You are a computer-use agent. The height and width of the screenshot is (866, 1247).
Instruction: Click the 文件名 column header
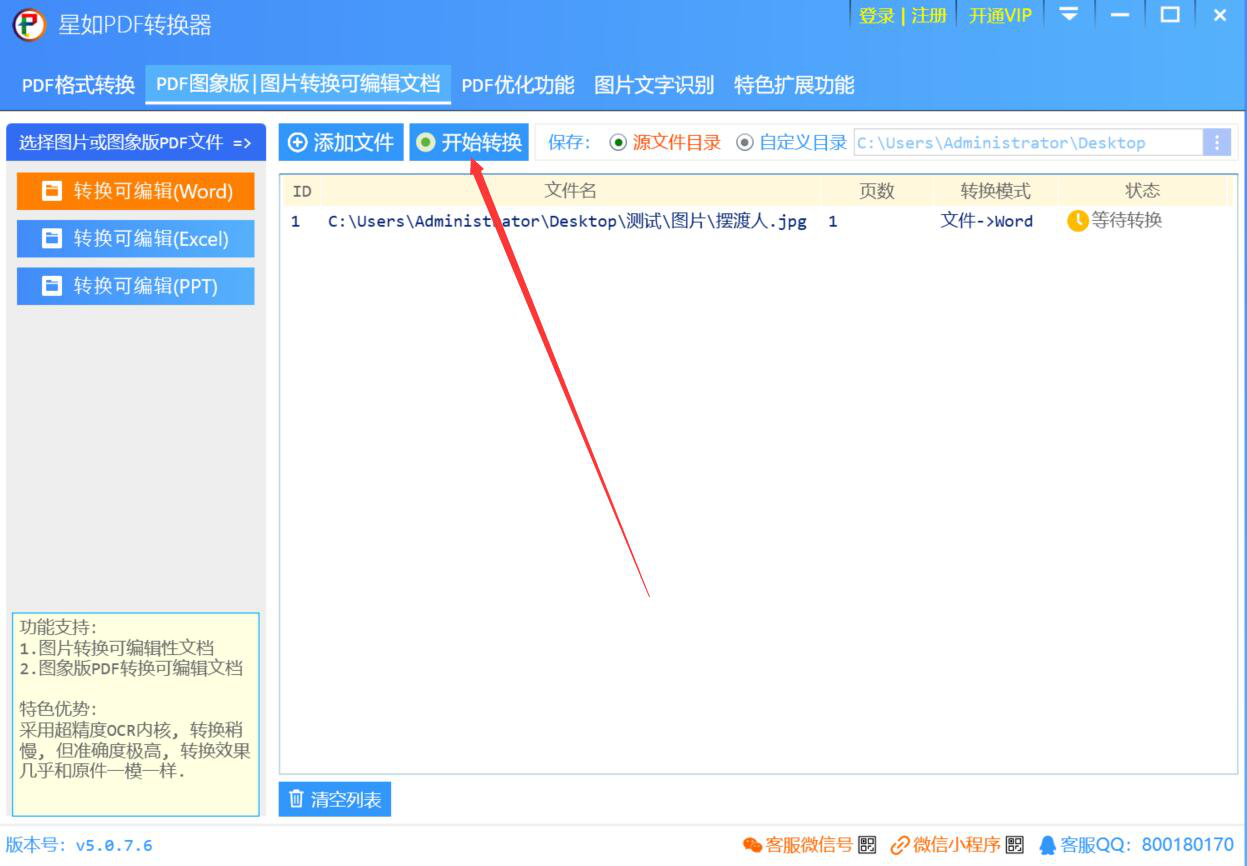(x=570, y=191)
